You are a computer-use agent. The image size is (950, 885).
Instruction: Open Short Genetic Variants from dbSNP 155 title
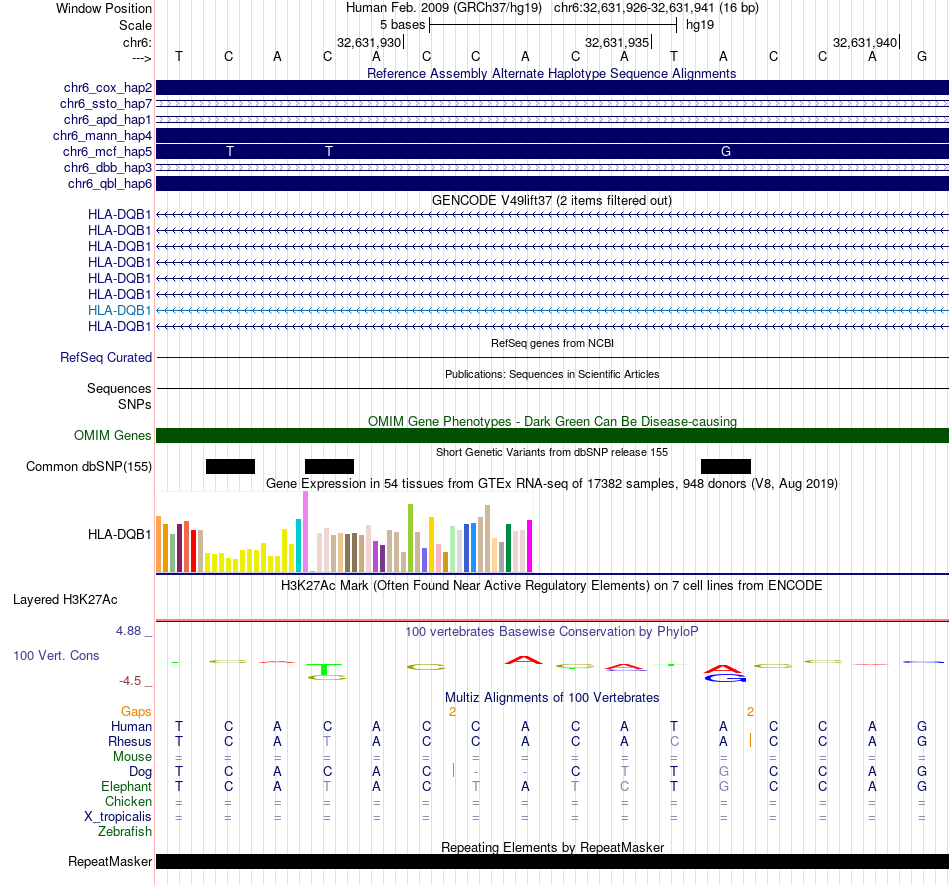(x=552, y=452)
